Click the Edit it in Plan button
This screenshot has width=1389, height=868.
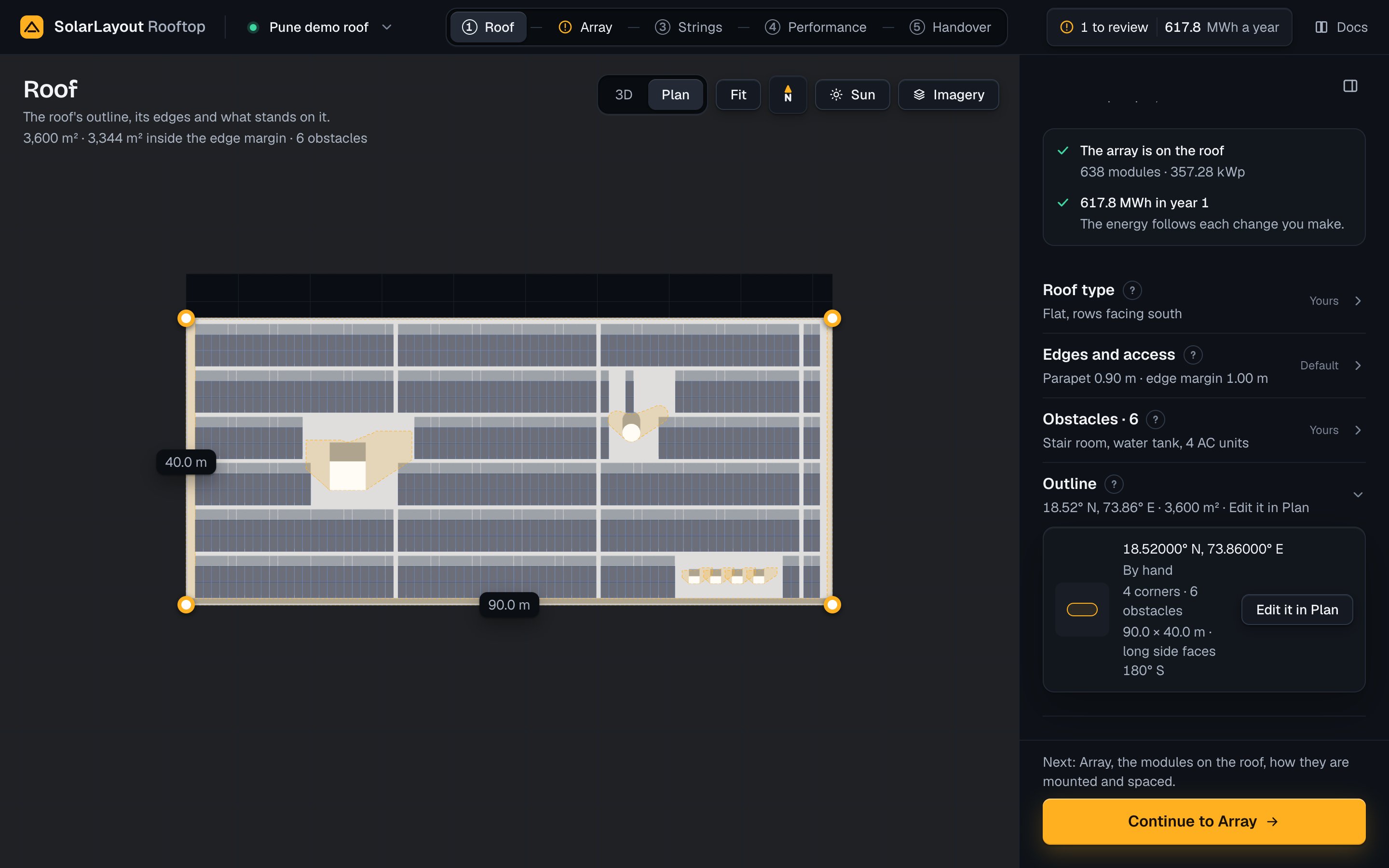point(1297,610)
